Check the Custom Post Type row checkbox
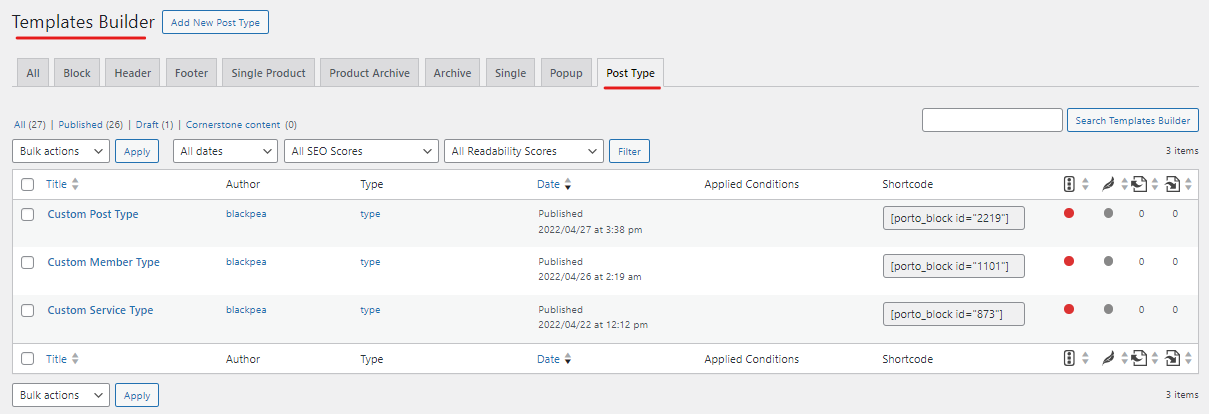1209x414 pixels. click(27, 214)
